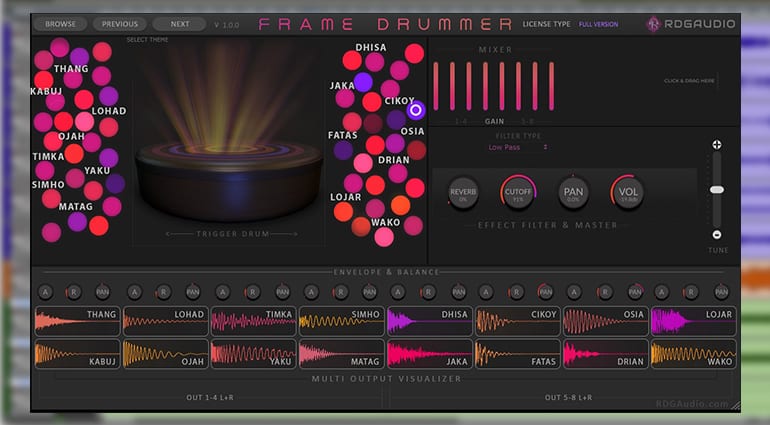Click attack knob above LOHAD slot
Image resolution: width=770 pixels, height=425 pixels.
(134, 292)
